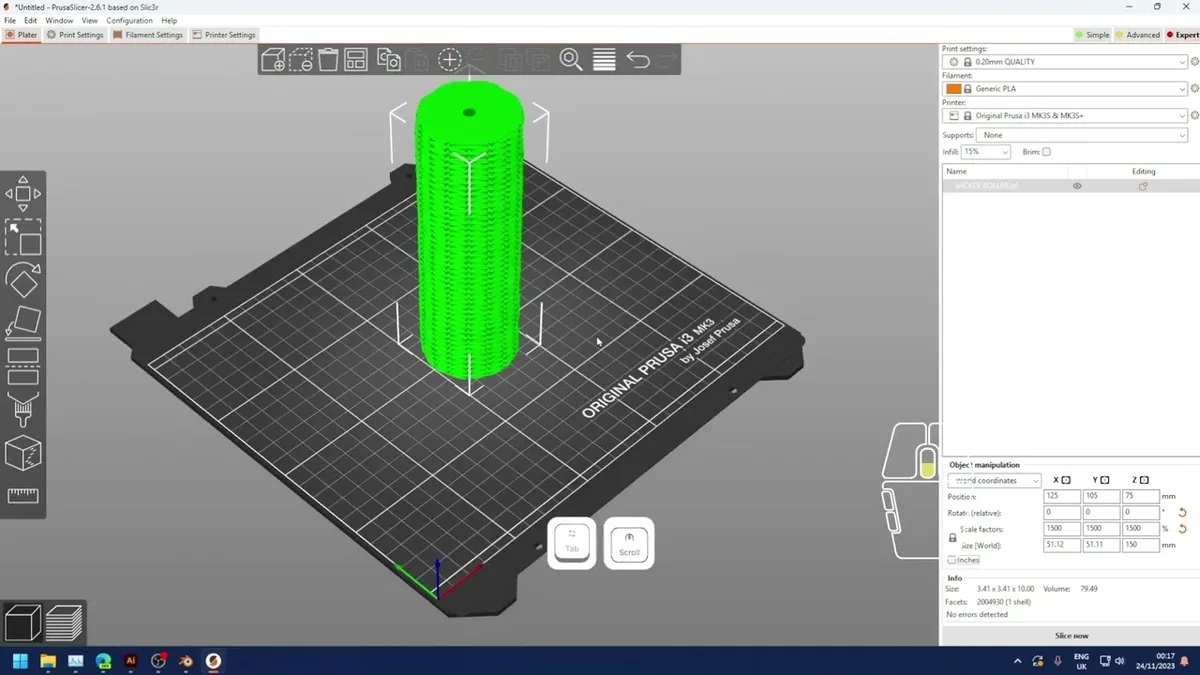Switch to the Printer Settings tab
This screenshot has width=1200, height=675.
coord(224,35)
